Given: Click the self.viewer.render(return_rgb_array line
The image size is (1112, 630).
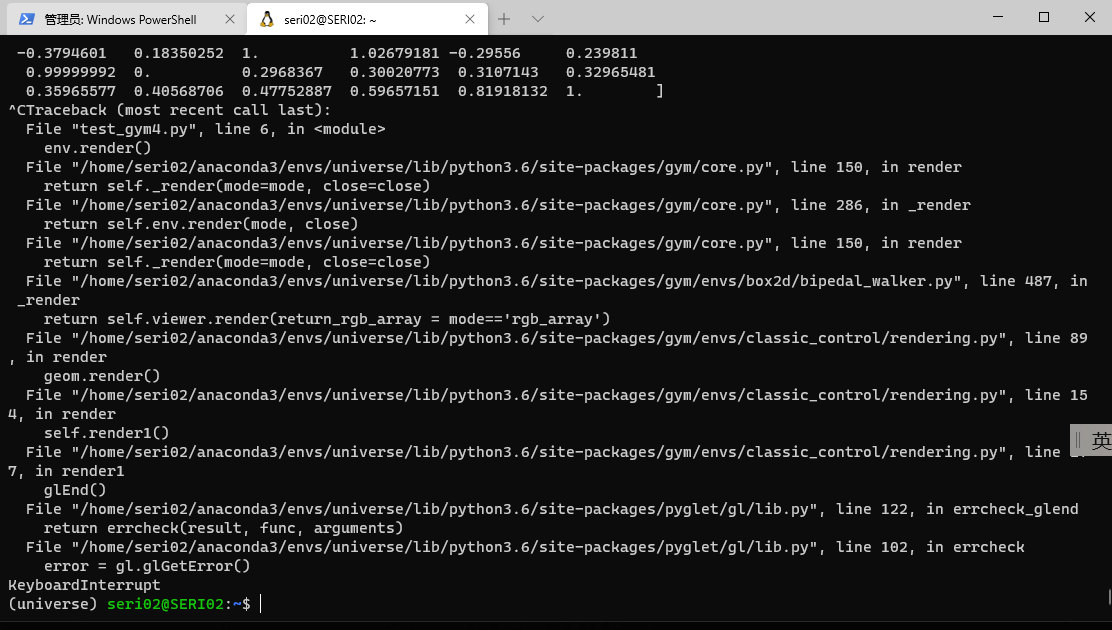Looking at the screenshot, I should click(x=327, y=319).
